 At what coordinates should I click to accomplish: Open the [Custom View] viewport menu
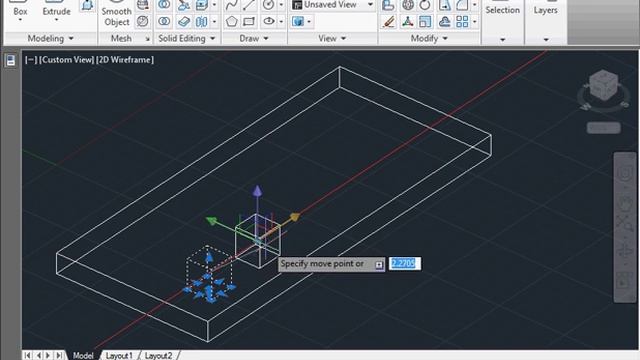66,60
